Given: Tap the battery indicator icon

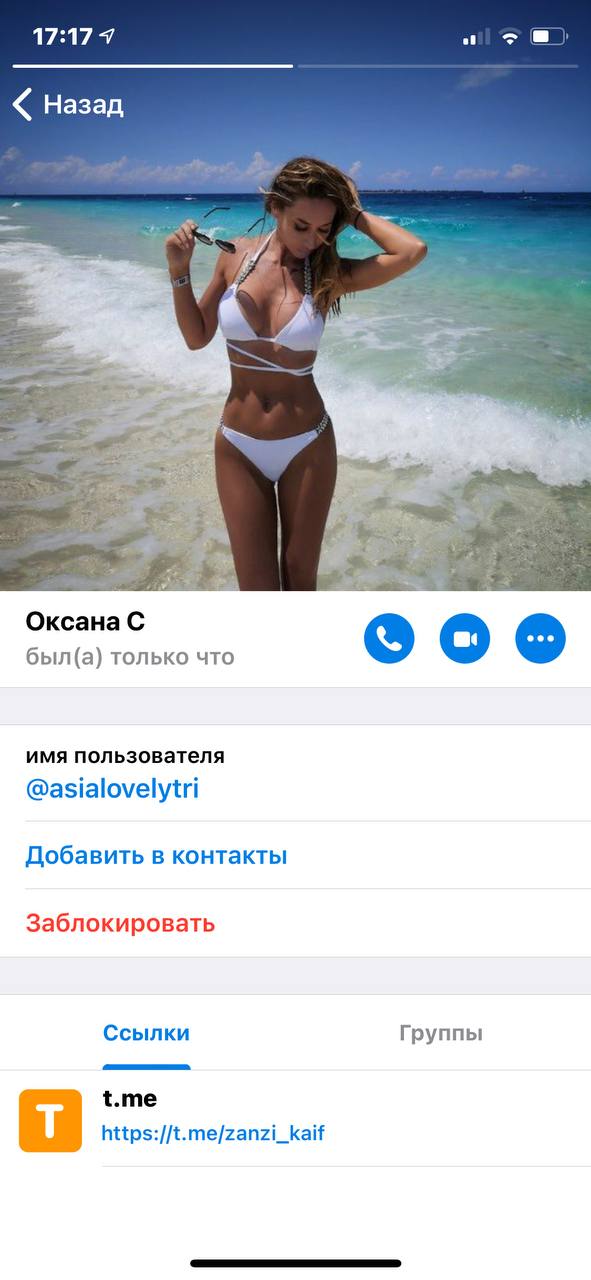Looking at the screenshot, I should click(550, 37).
